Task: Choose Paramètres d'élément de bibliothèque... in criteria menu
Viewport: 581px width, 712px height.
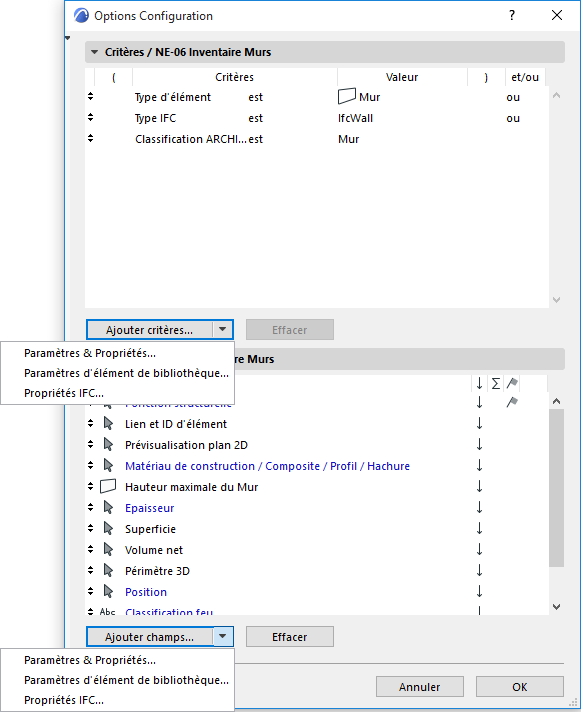Action: (126, 373)
